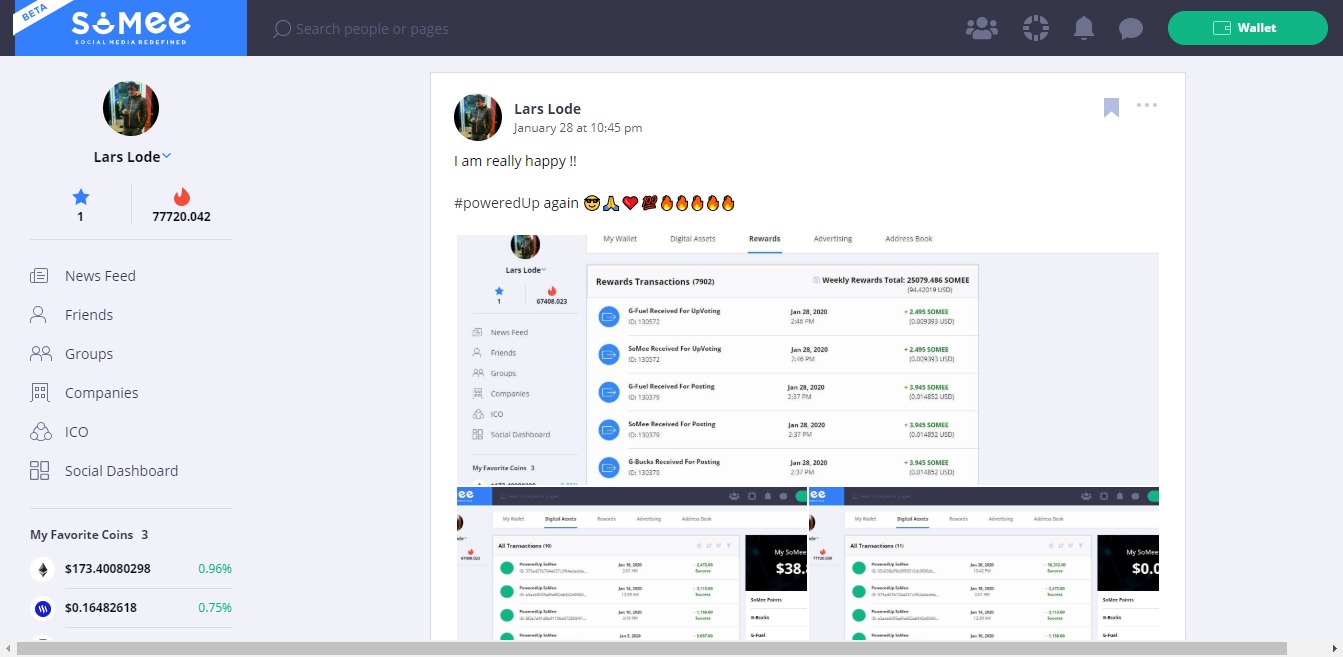Click the green Wallet button
The image size is (1343, 657).
(1248, 28)
